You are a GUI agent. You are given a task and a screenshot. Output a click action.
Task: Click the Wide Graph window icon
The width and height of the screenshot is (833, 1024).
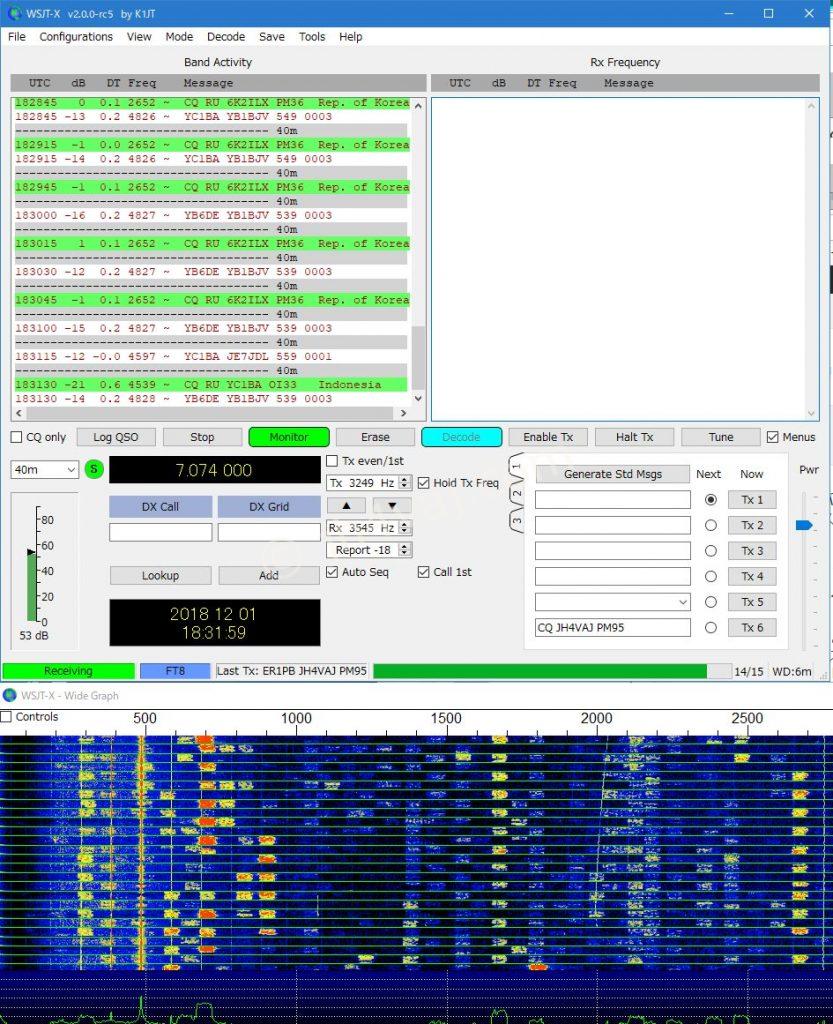(x=10, y=695)
